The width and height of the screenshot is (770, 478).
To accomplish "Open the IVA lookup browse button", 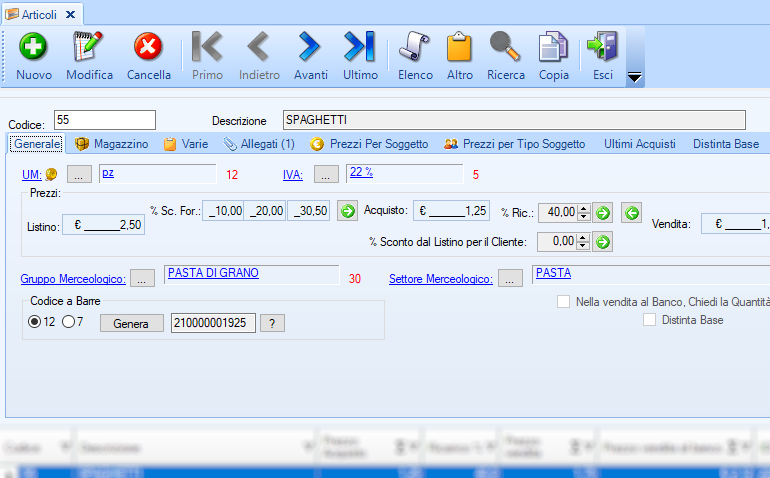I will click(327, 175).
